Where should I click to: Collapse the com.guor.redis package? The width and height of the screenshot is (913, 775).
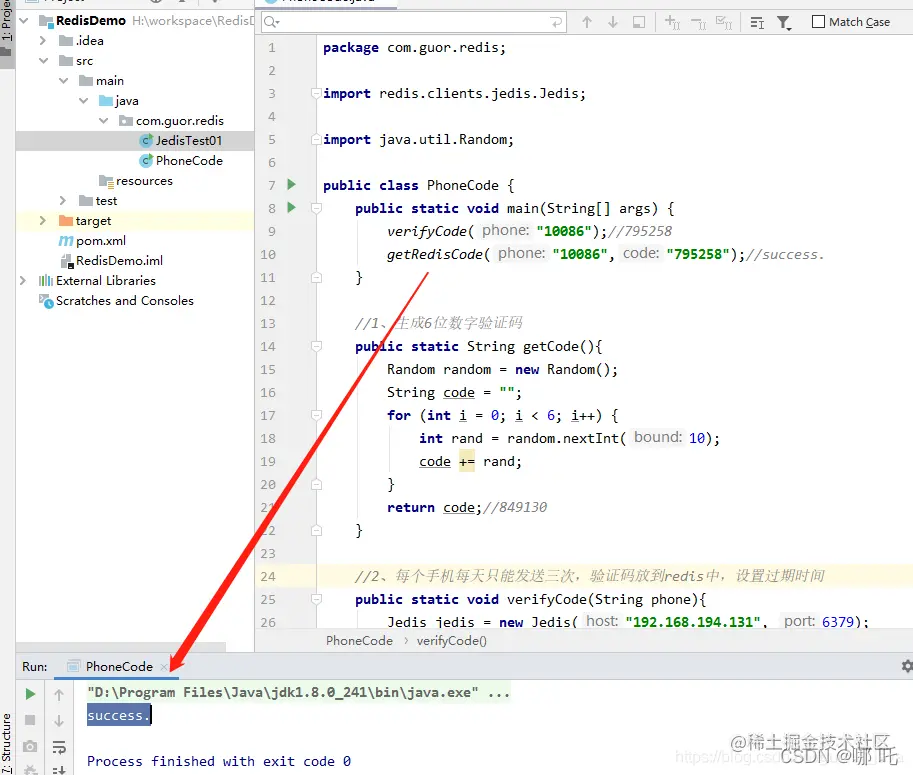(x=104, y=121)
